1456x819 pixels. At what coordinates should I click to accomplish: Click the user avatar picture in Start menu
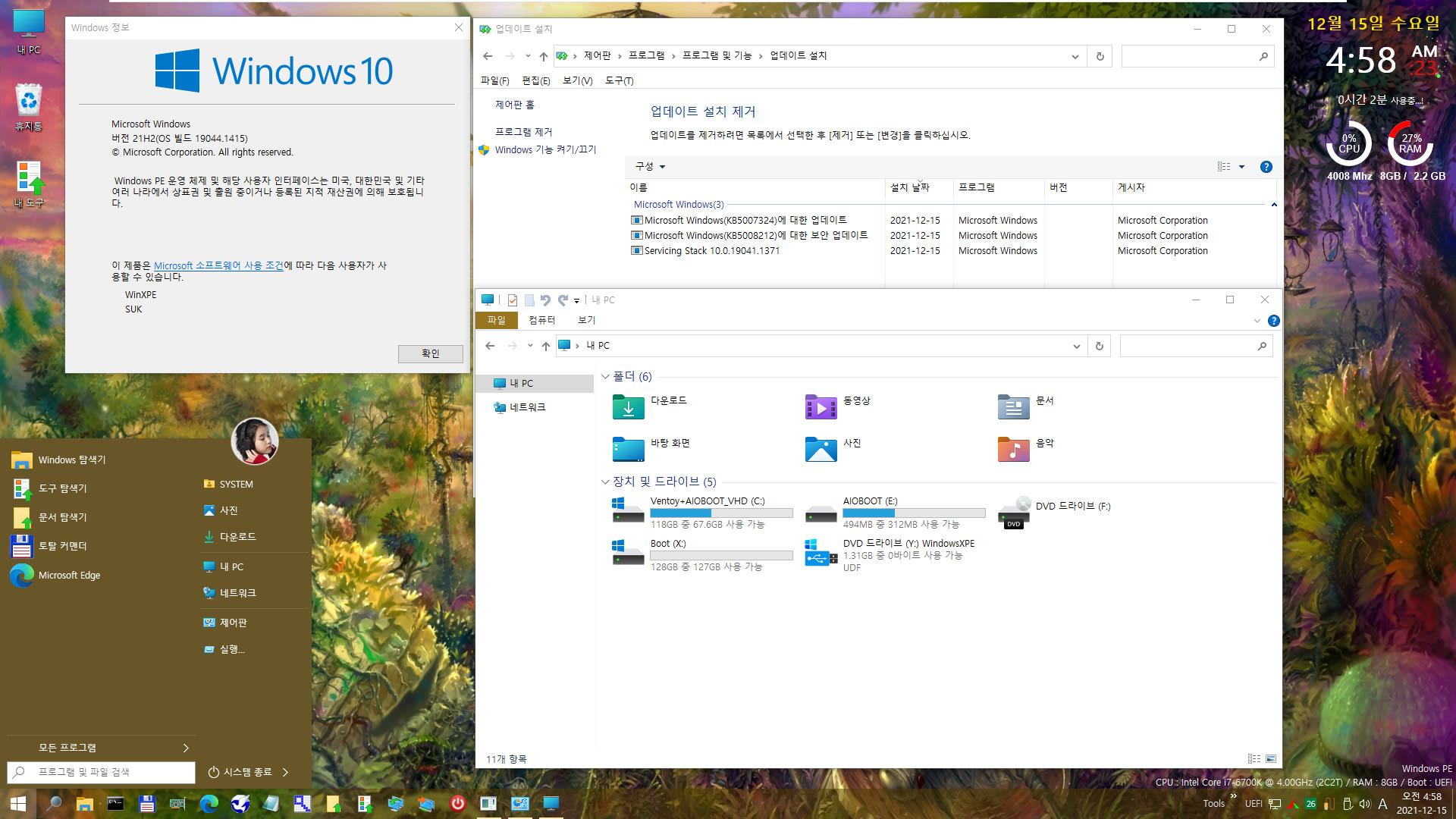(x=255, y=441)
